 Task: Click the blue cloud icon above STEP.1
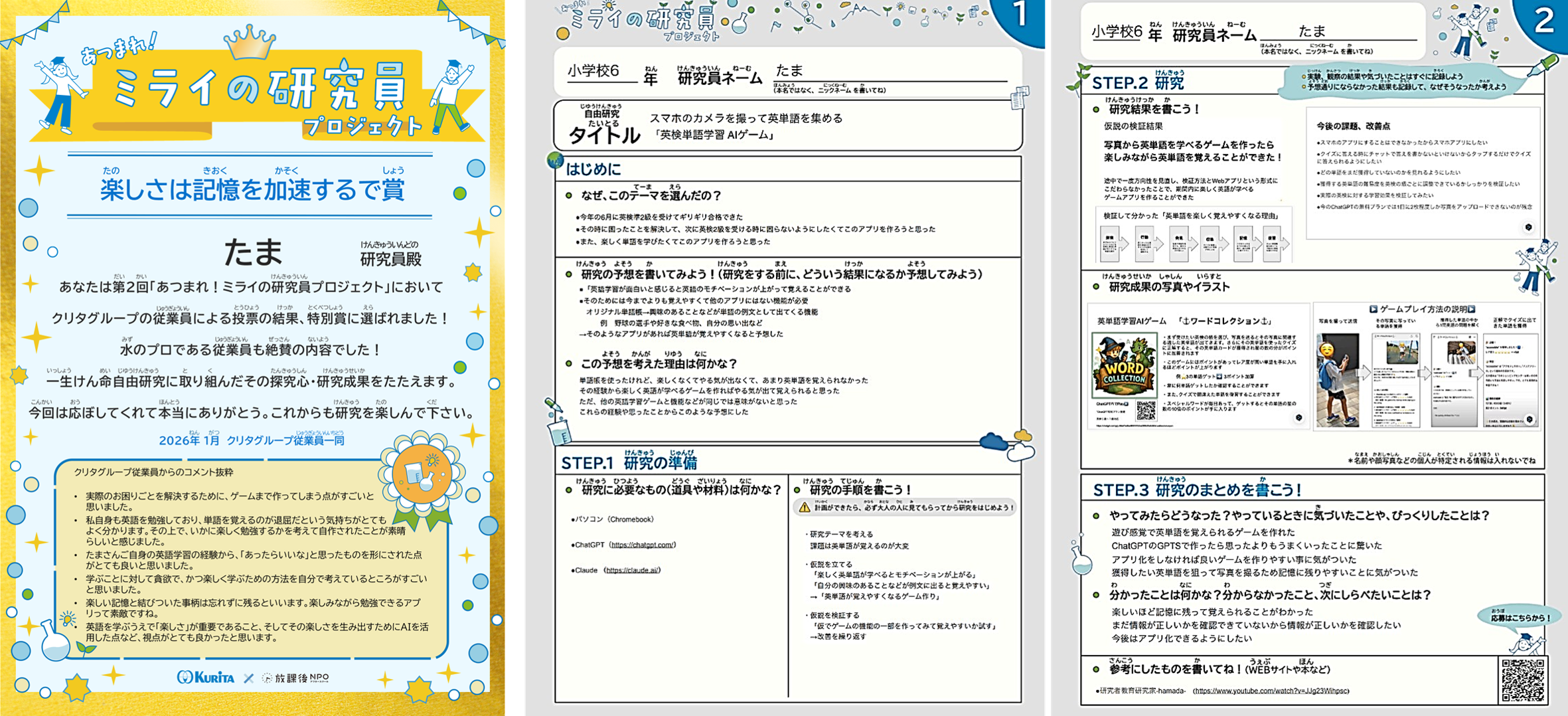[994, 442]
